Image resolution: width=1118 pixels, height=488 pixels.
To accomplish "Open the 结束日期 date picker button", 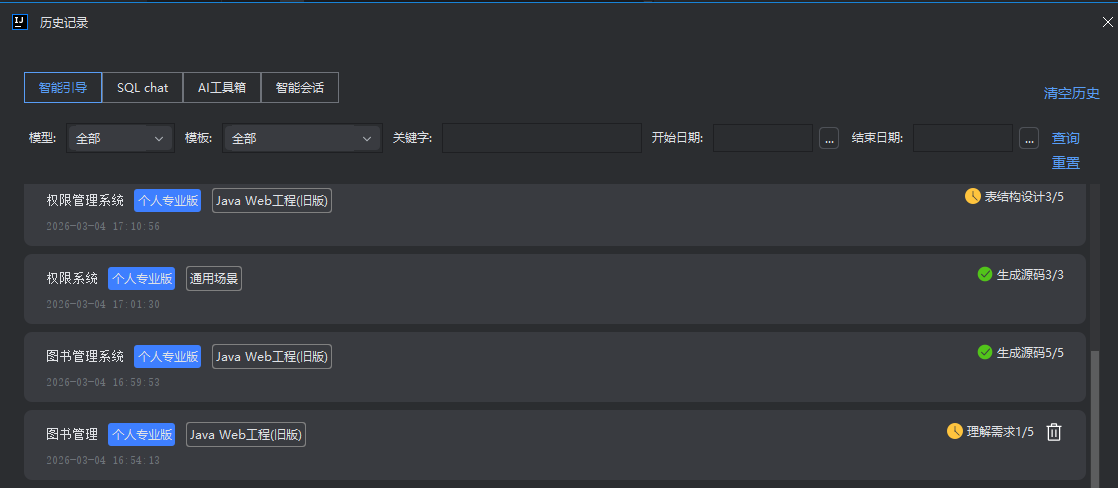I will tap(1029, 138).
